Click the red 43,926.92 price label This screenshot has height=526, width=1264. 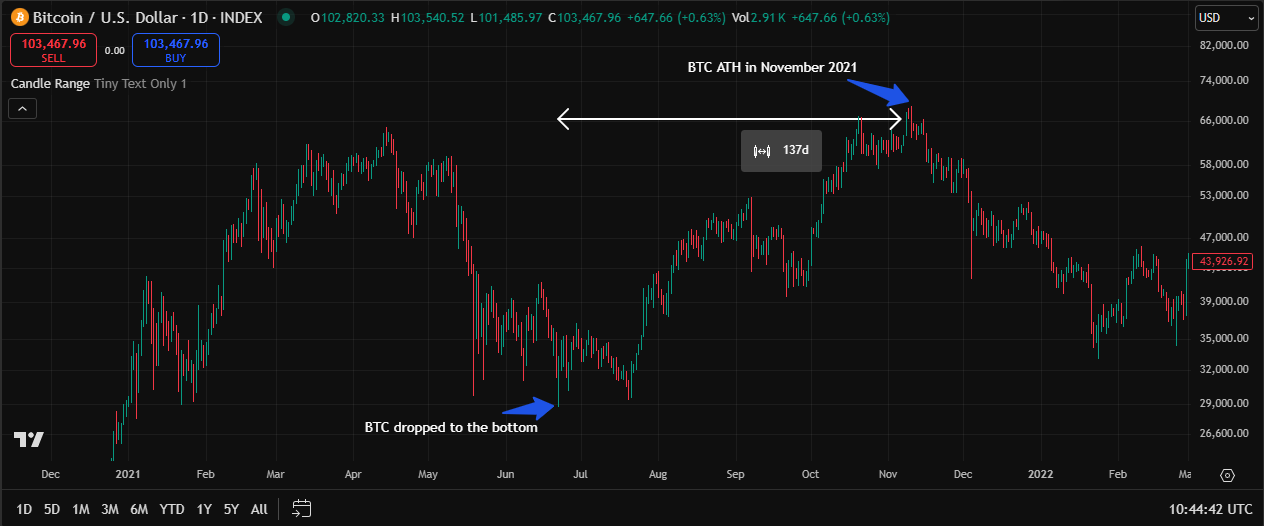pyautogui.click(x=1225, y=261)
